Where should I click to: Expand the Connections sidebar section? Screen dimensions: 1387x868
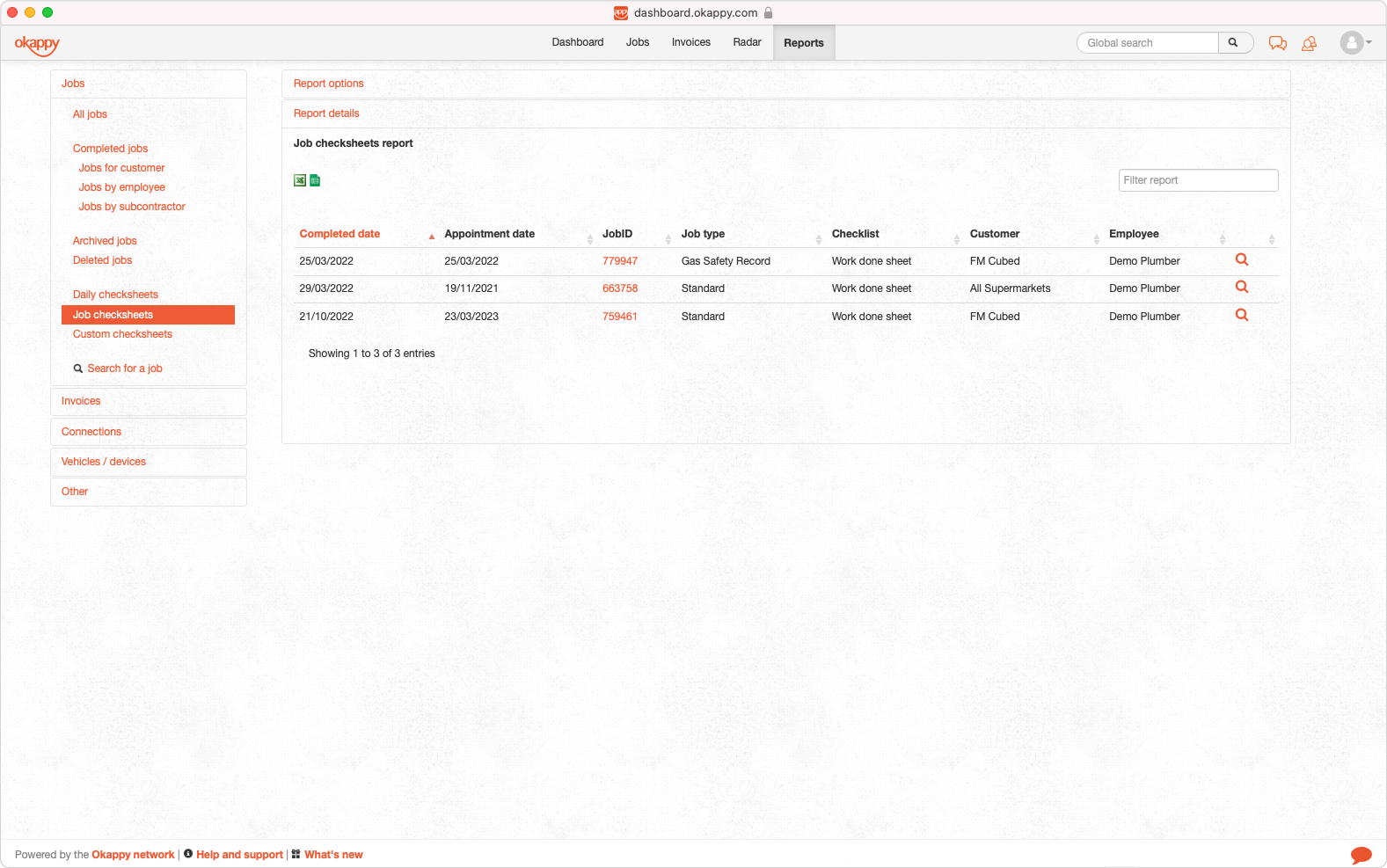(149, 432)
